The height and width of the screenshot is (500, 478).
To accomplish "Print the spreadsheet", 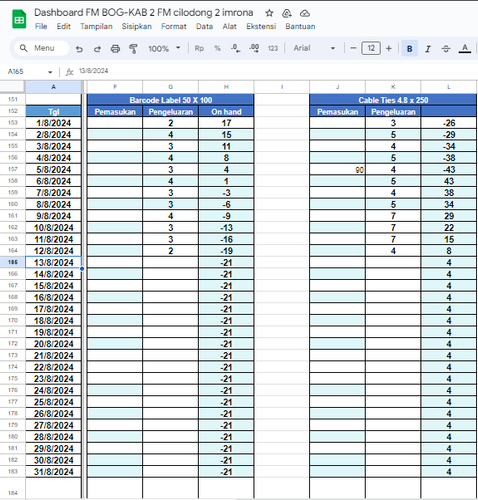I will 115,49.
